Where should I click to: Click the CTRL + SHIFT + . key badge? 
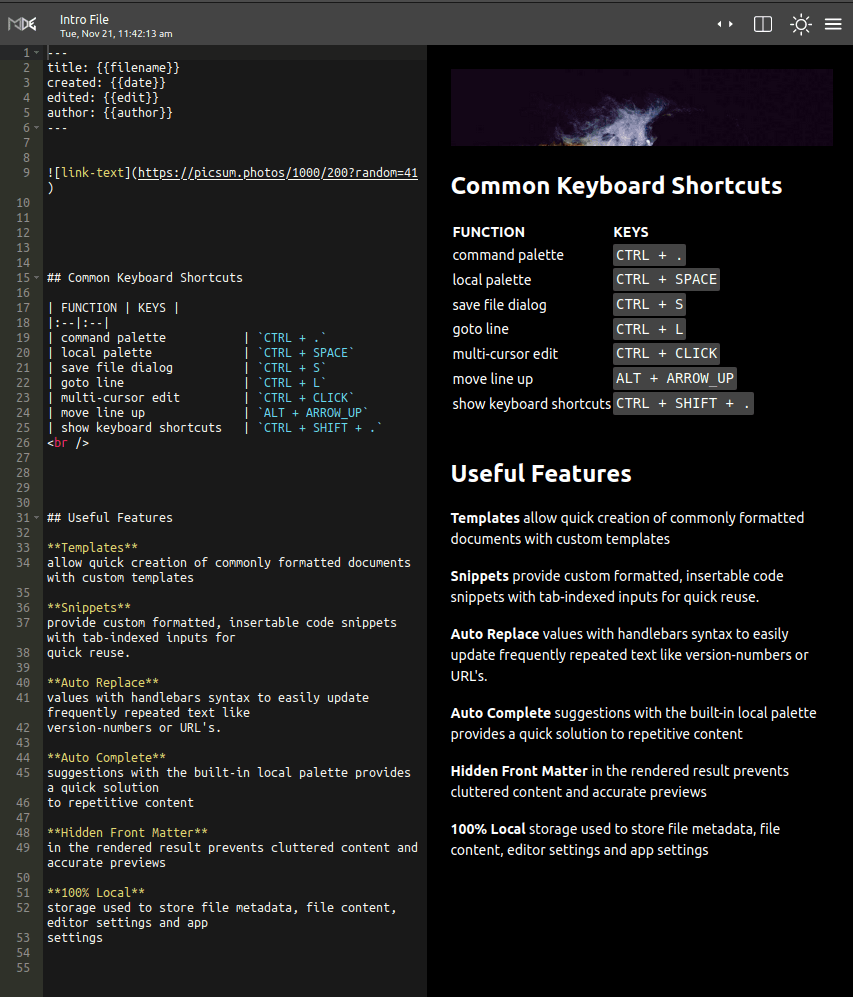(683, 404)
